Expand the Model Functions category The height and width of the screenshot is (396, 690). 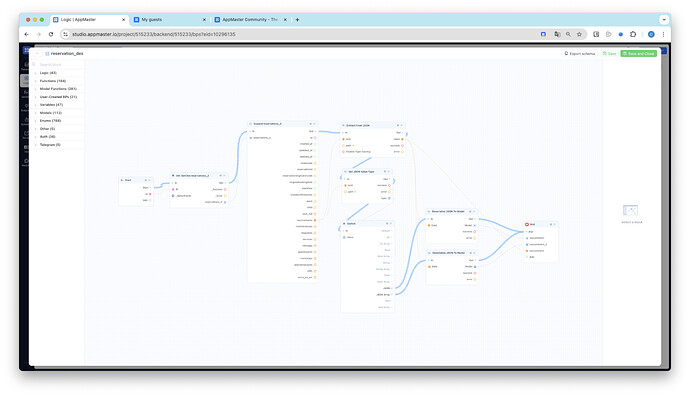coord(58,89)
